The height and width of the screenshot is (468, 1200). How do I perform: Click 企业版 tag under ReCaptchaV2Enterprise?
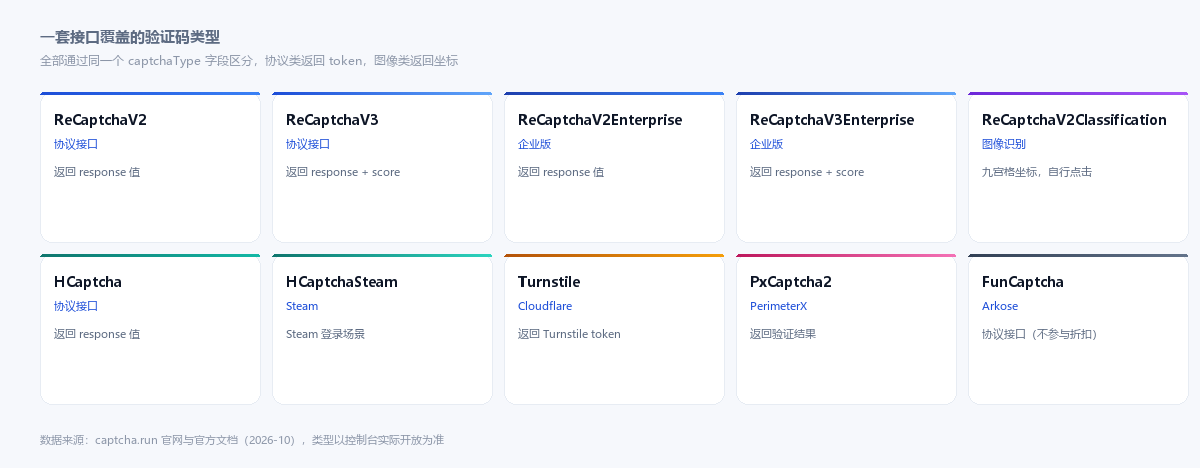pos(534,144)
